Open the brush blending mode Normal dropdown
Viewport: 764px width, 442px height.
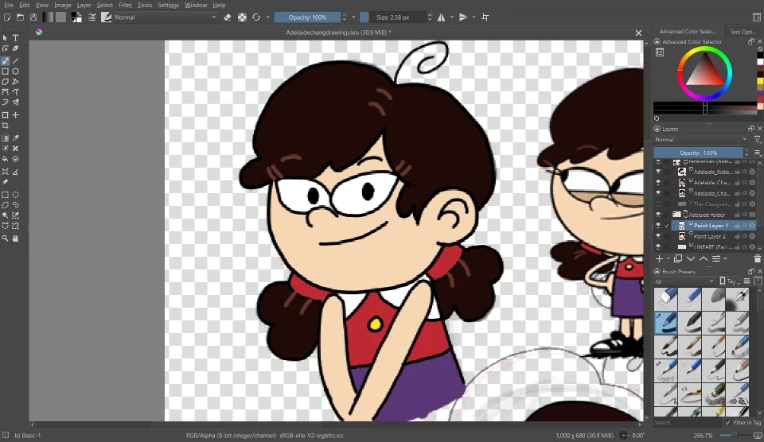point(165,17)
